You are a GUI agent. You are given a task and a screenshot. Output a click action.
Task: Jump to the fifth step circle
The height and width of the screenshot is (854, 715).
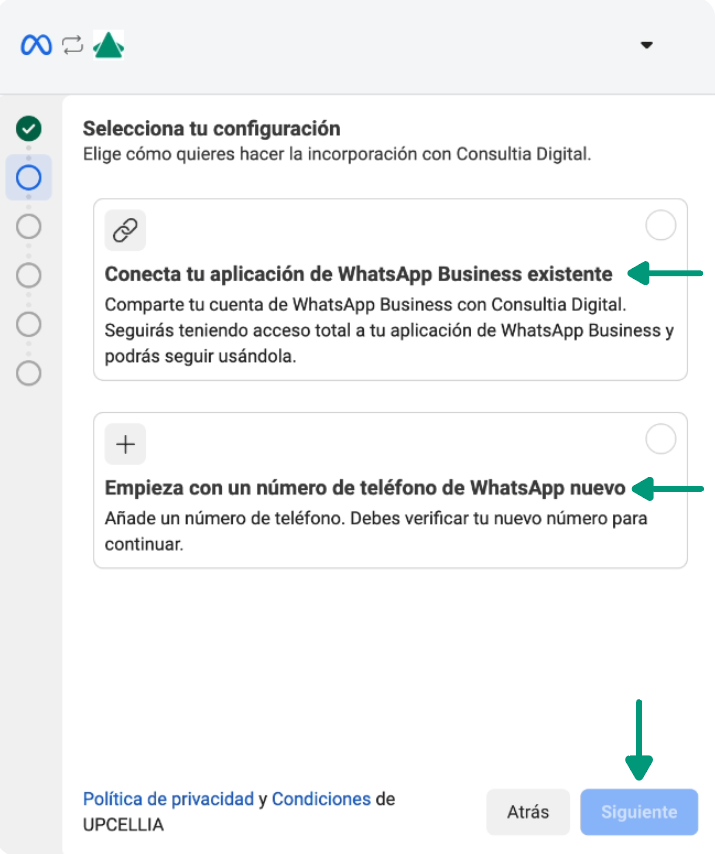click(29, 324)
